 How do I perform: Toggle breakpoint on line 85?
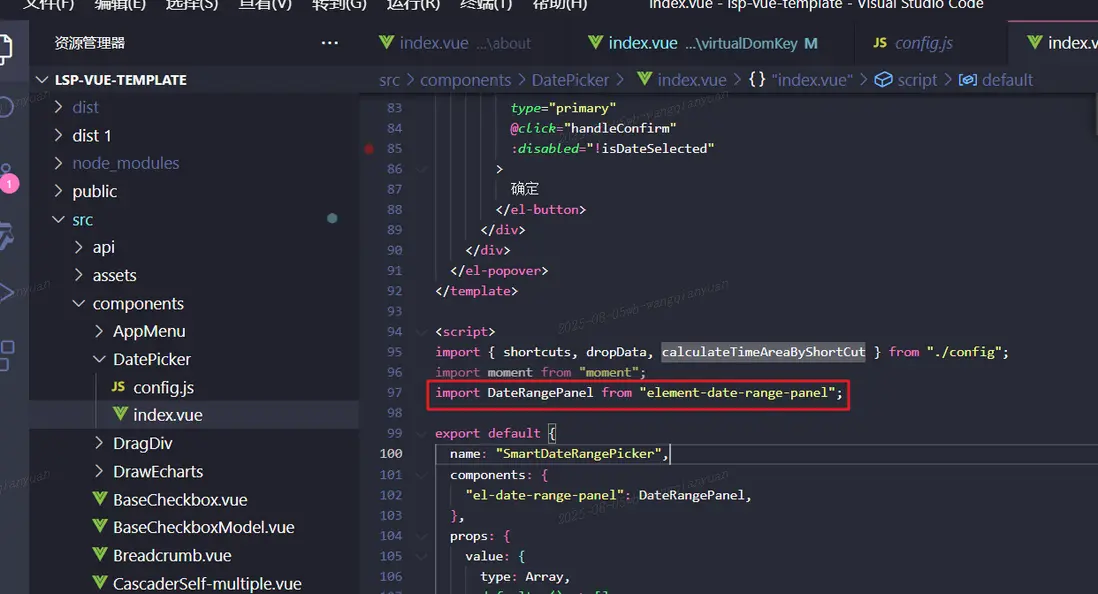pyautogui.click(x=369, y=148)
